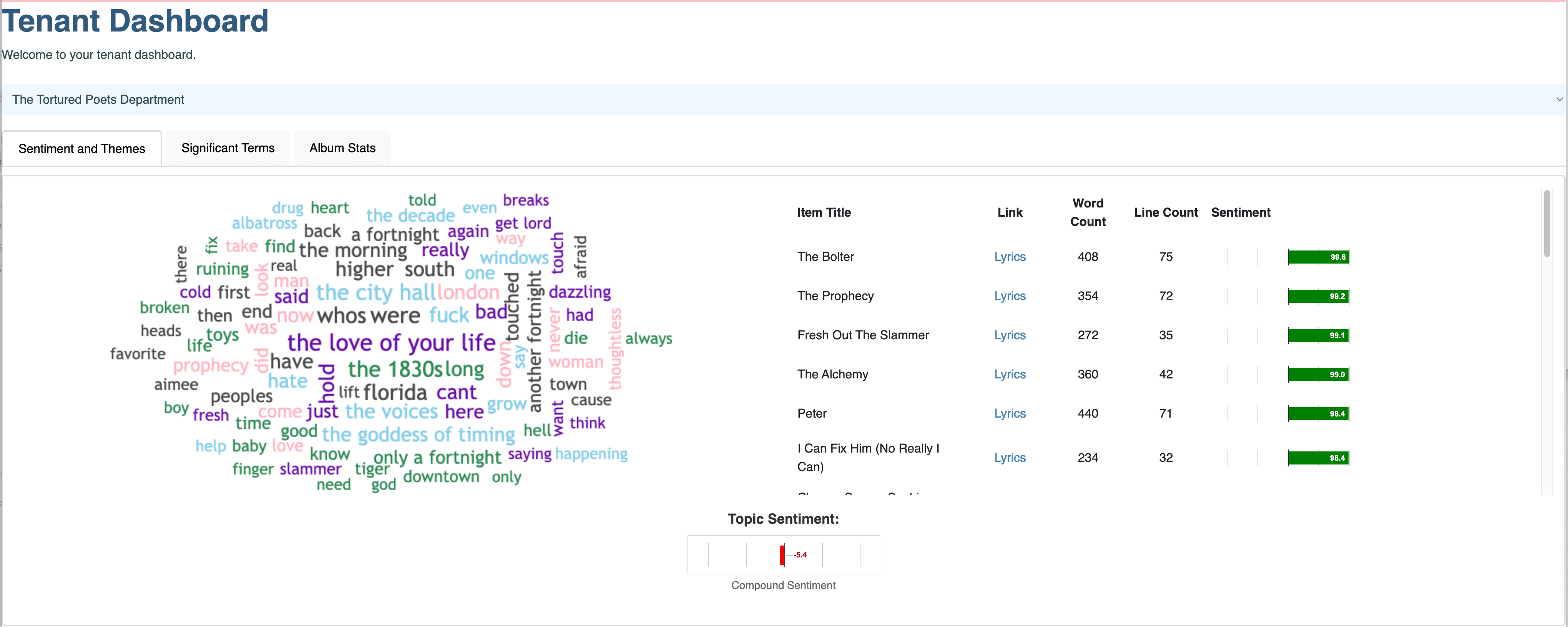The width and height of the screenshot is (1568, 627).
Task: Click the Topic Sentiment heading
Action: click(x=783, y=519)
